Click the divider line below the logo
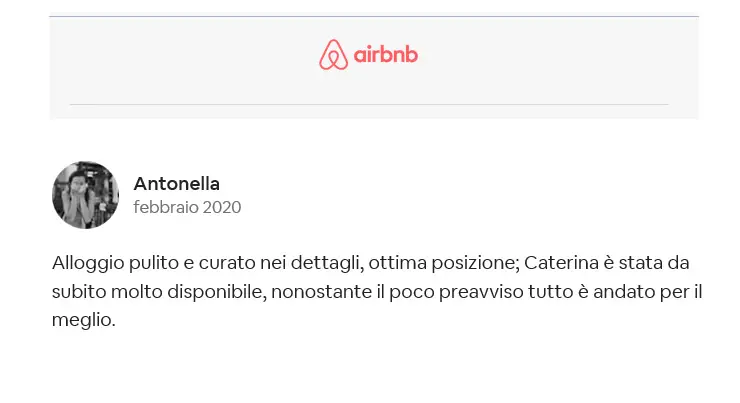Screen dimensions: 740x403 click(369, 104)
